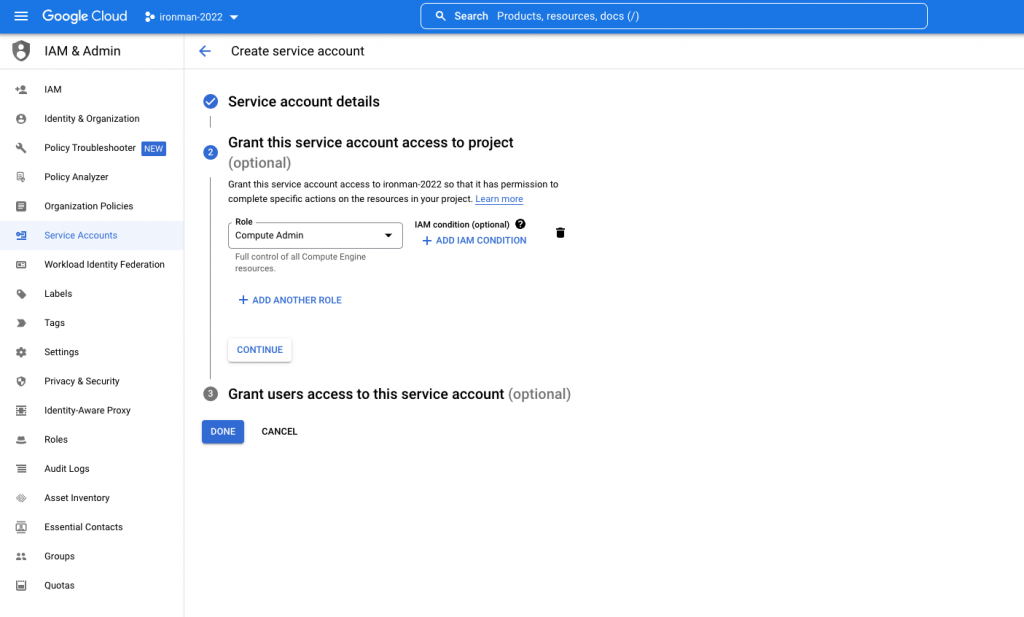
Task: Open Identity-Aware Proxy
Action: [x=87, y=411]
